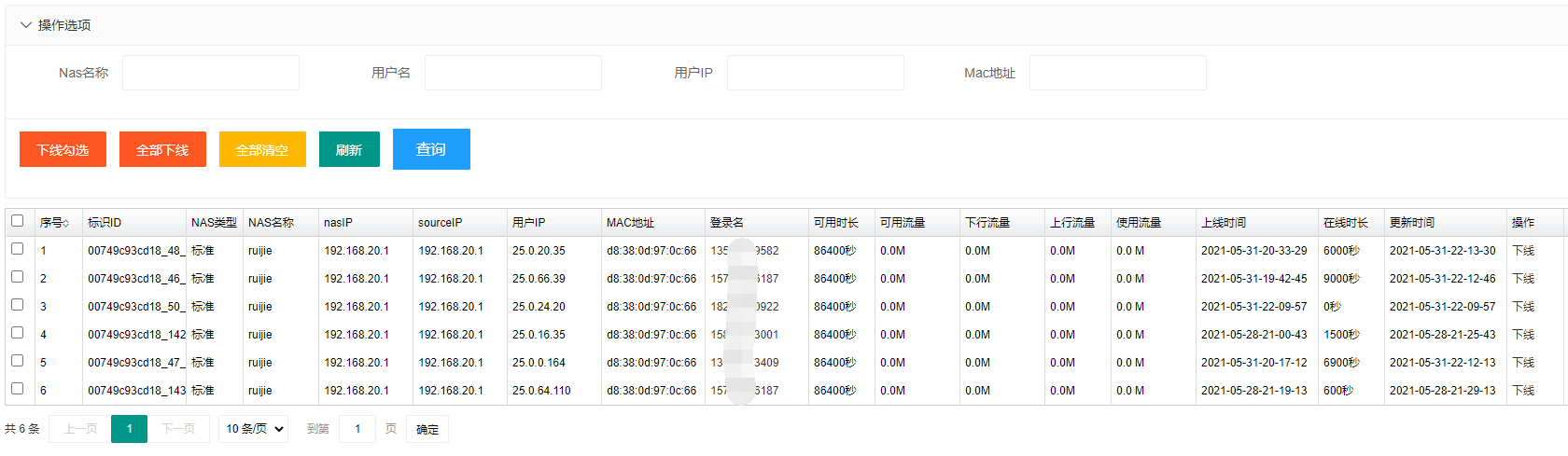Check the checkbox for row 3
The width and height of the screenshot is (1568, 456).
tap(17, 305)
